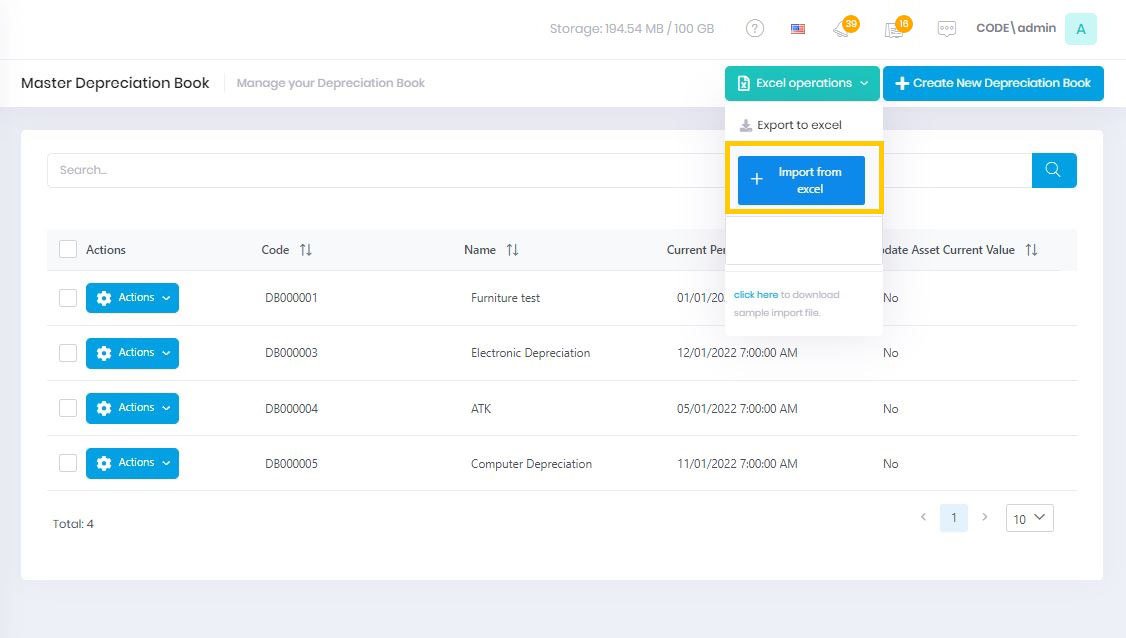This screenshot has height=638, width=1126.
Task: Open the chat bubble icon in header
Action: [x=946, y=29]
